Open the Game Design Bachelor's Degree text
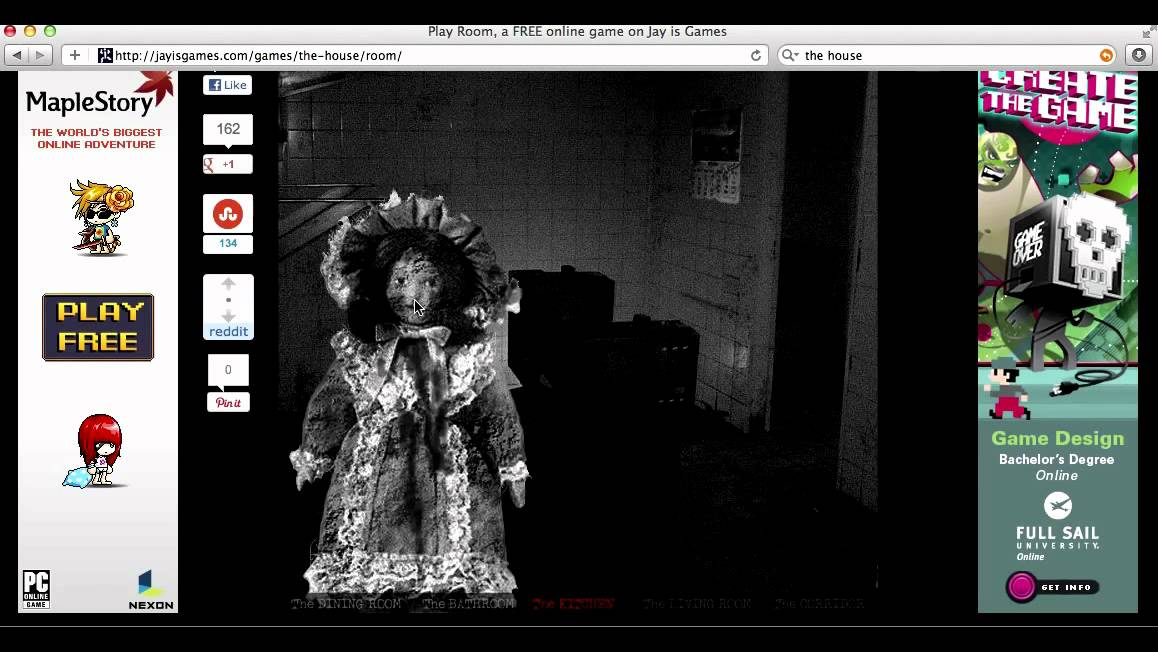This screenshot has width=1158, height=652. click(1057, 456)
